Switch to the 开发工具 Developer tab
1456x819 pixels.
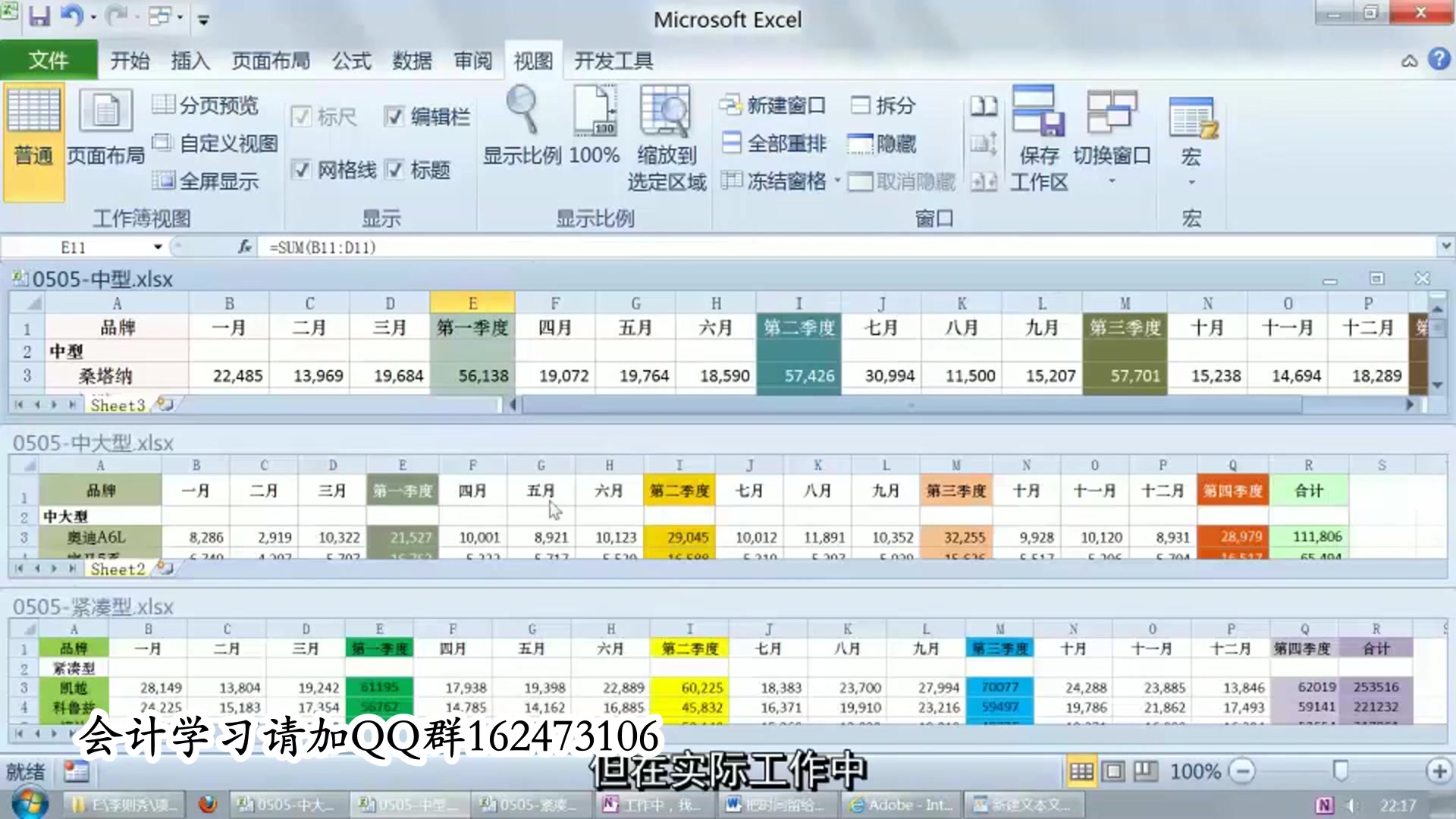[x=613, y=61]
